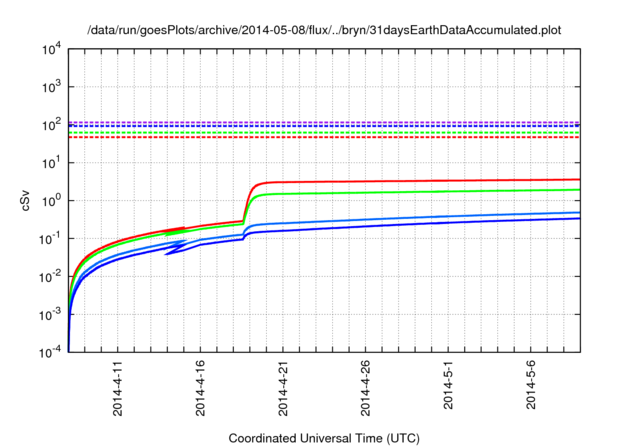Click the Coordinated Universal Time (UTC) axis label
Viewport: 640px width, 448px height.
click(324, 438)
